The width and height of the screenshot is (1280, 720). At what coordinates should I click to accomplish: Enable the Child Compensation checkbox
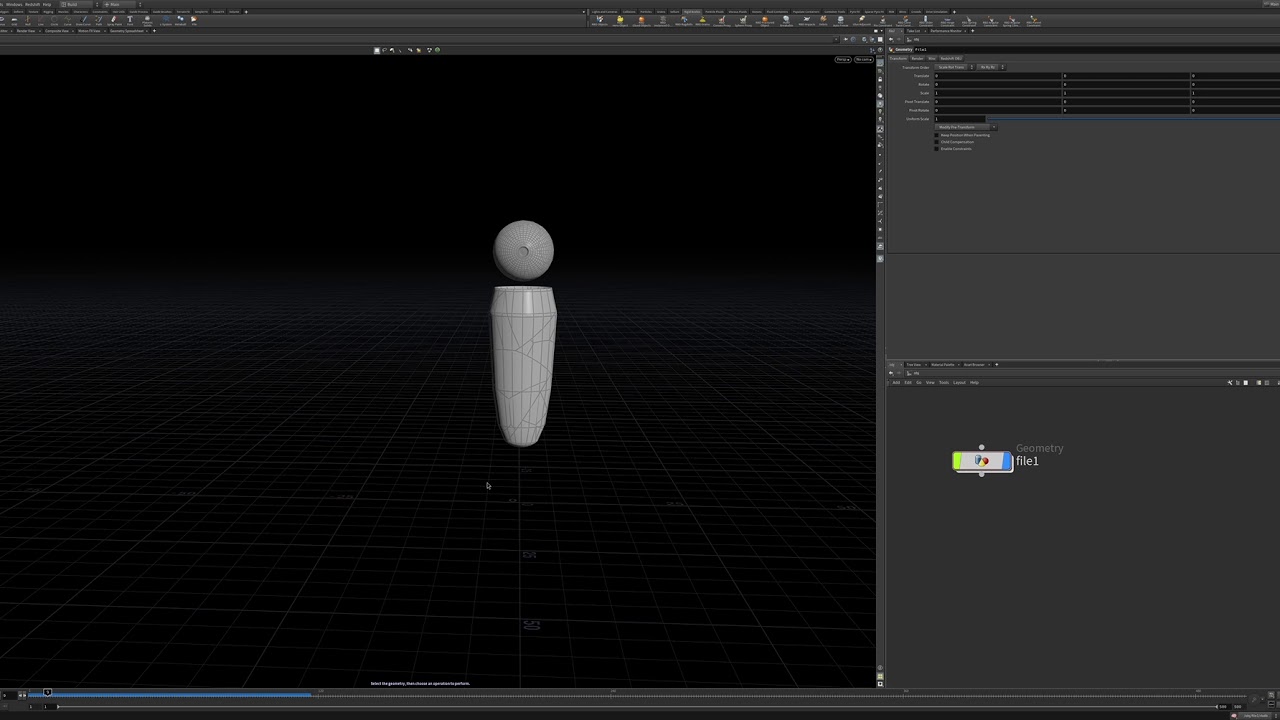pyautogui.click(x=937, y=142)
